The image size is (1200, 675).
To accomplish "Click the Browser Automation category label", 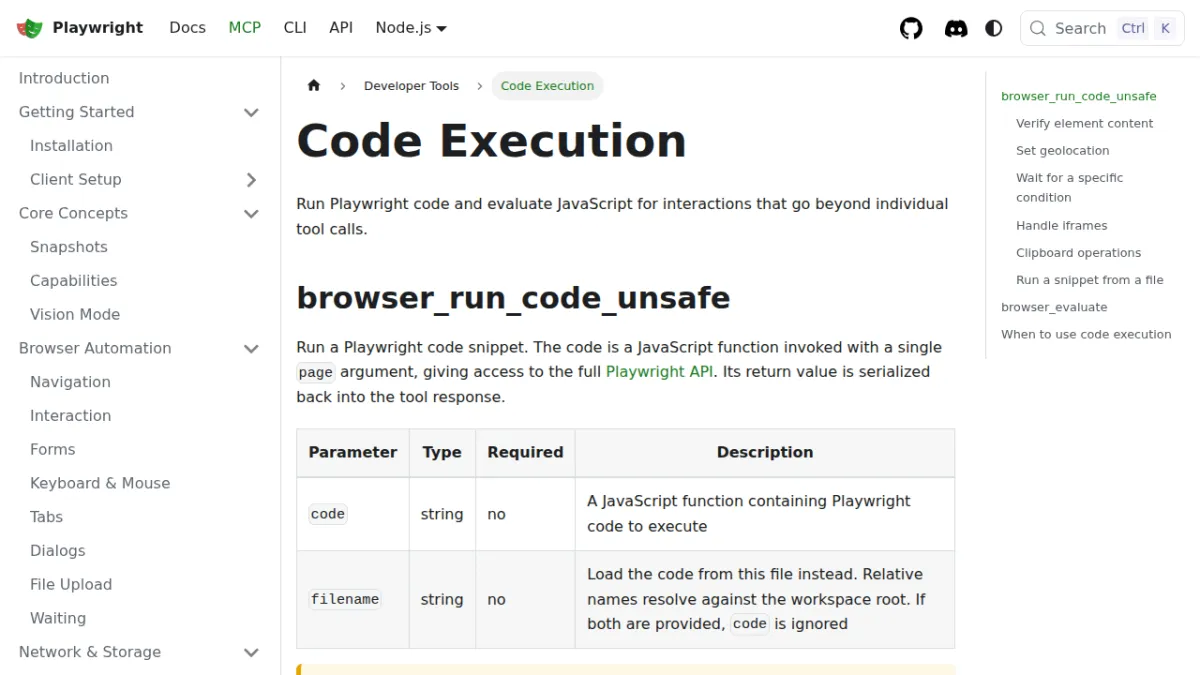I will pyautogui.click(x=95, y=348).
